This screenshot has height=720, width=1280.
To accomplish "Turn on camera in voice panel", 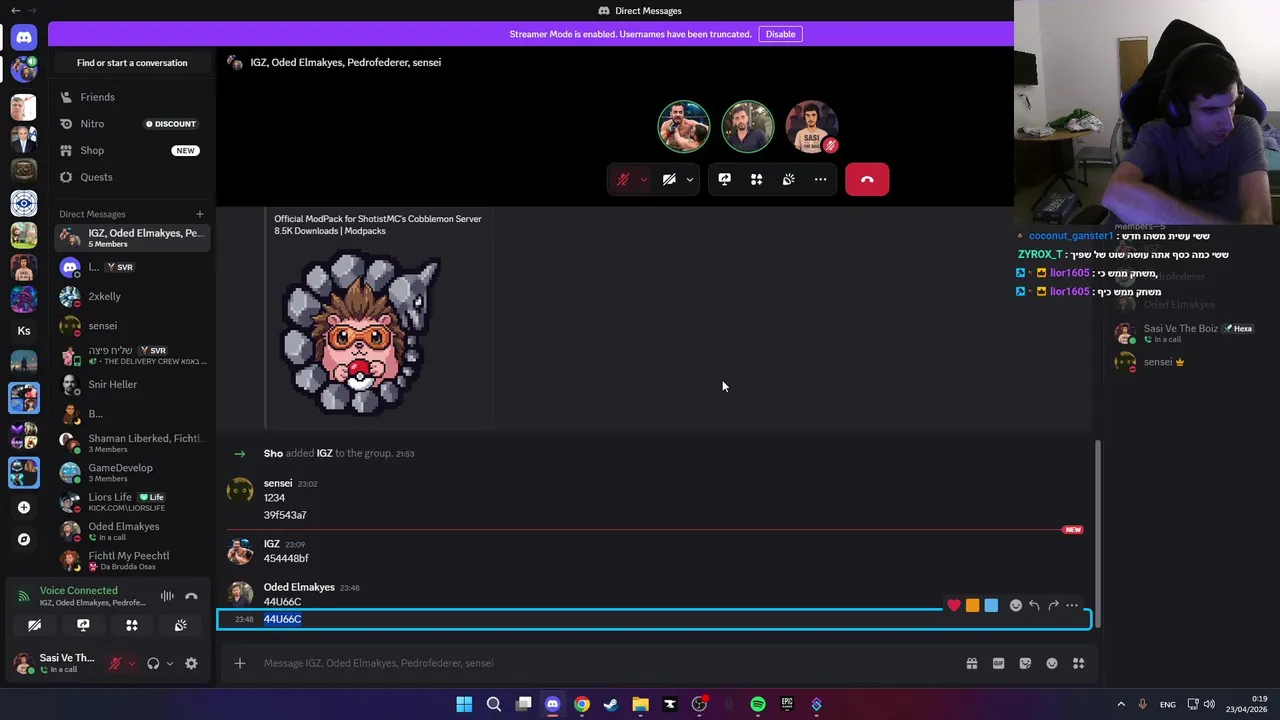I will tap(34, 625).
